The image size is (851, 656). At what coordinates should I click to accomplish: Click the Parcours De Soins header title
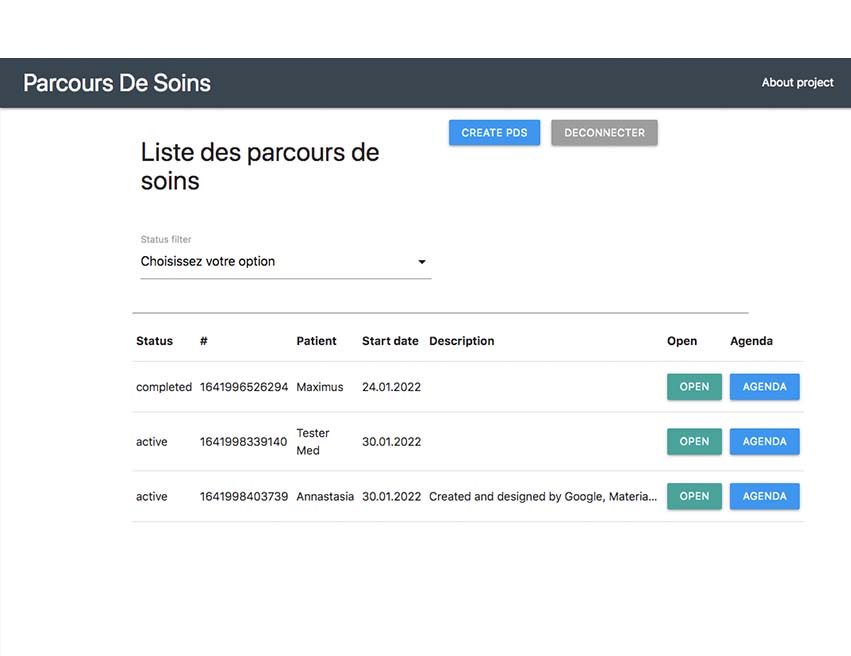pyautogui.click(x=117, y=83)
